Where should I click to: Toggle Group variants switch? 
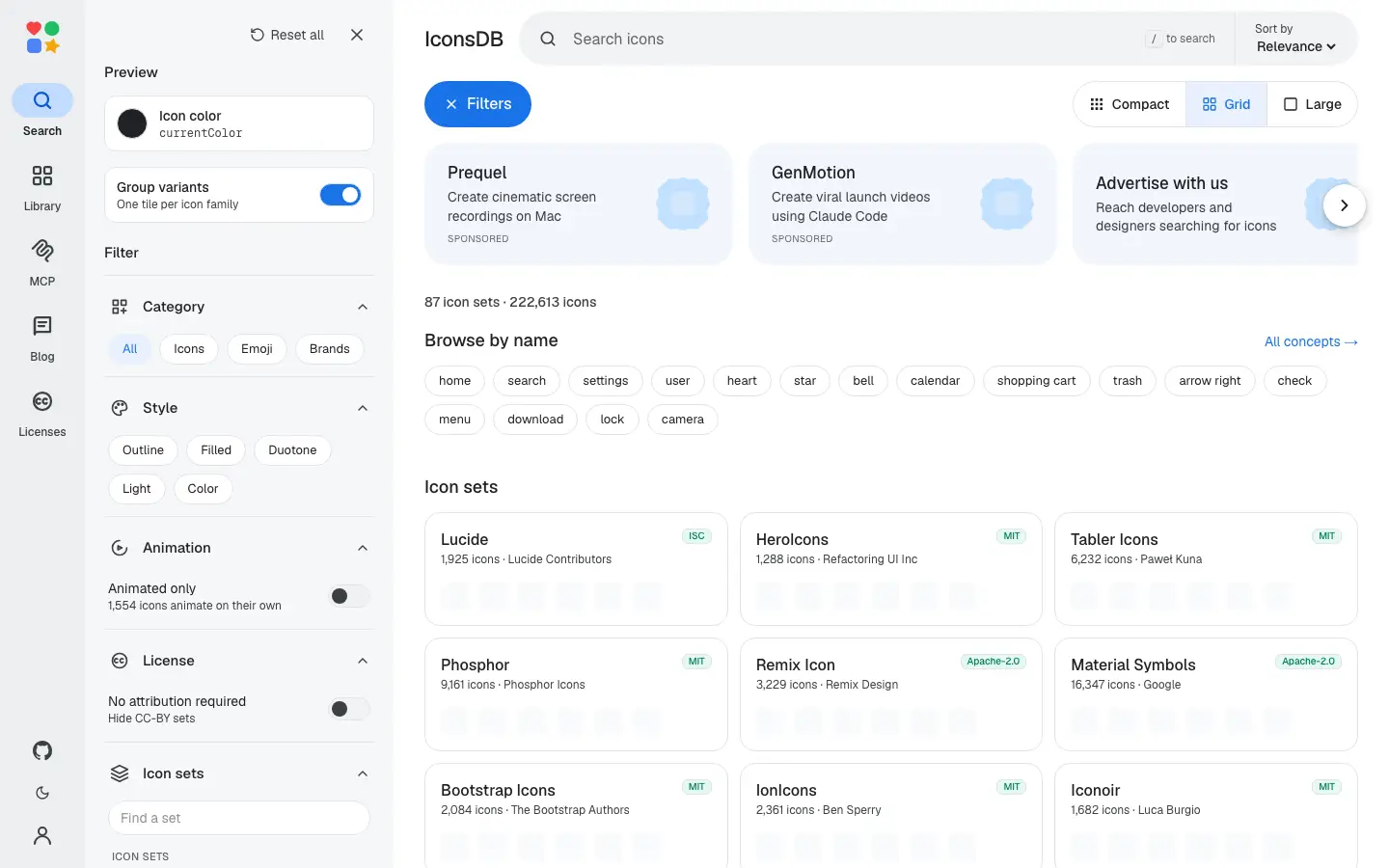(x=340, y=195)
